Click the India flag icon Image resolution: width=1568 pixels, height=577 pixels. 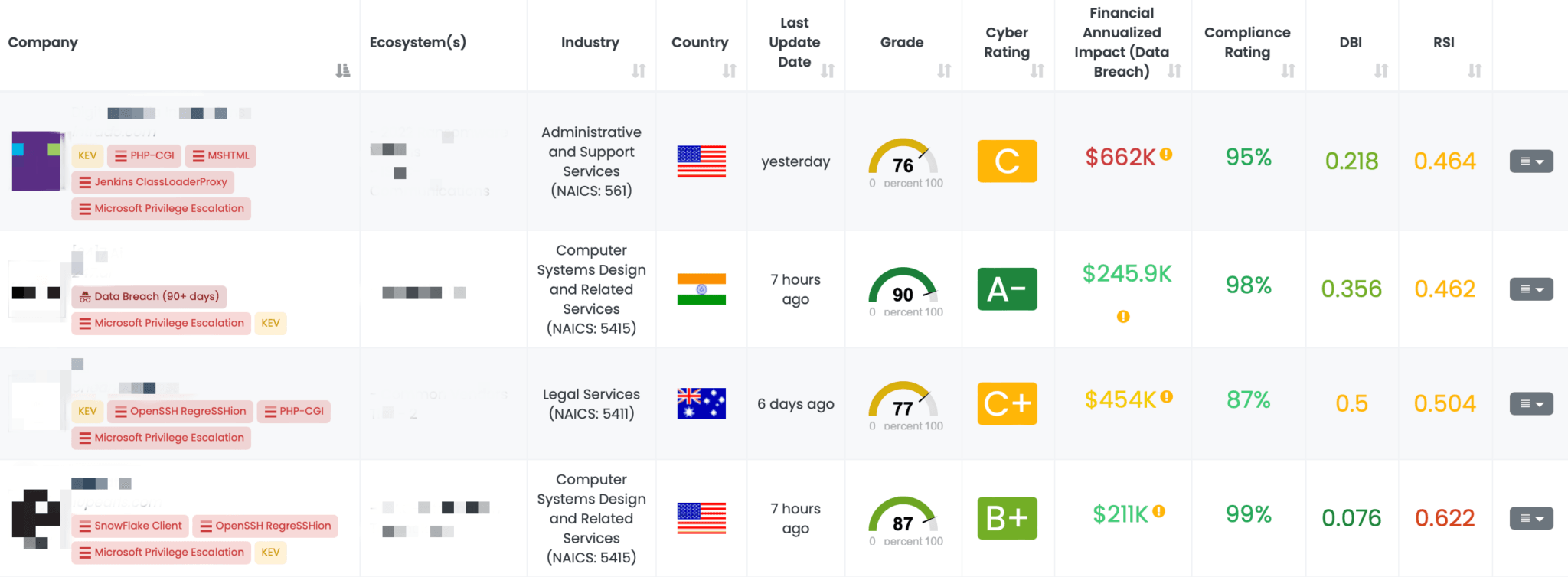(701, 289)
